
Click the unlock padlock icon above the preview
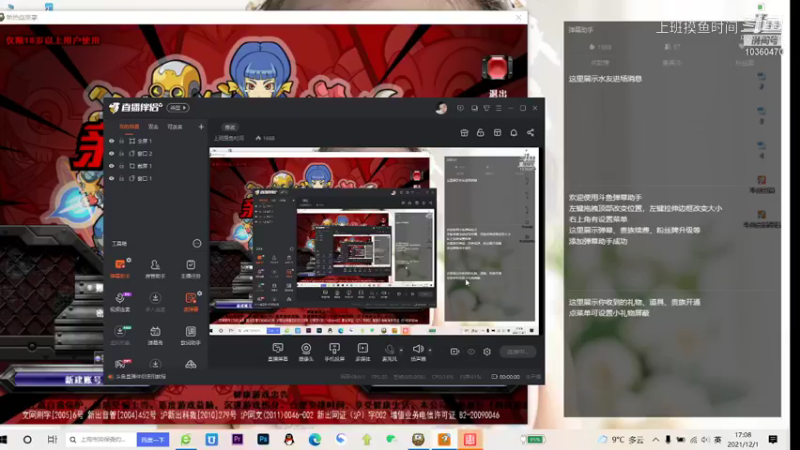(x=480, y=133)
